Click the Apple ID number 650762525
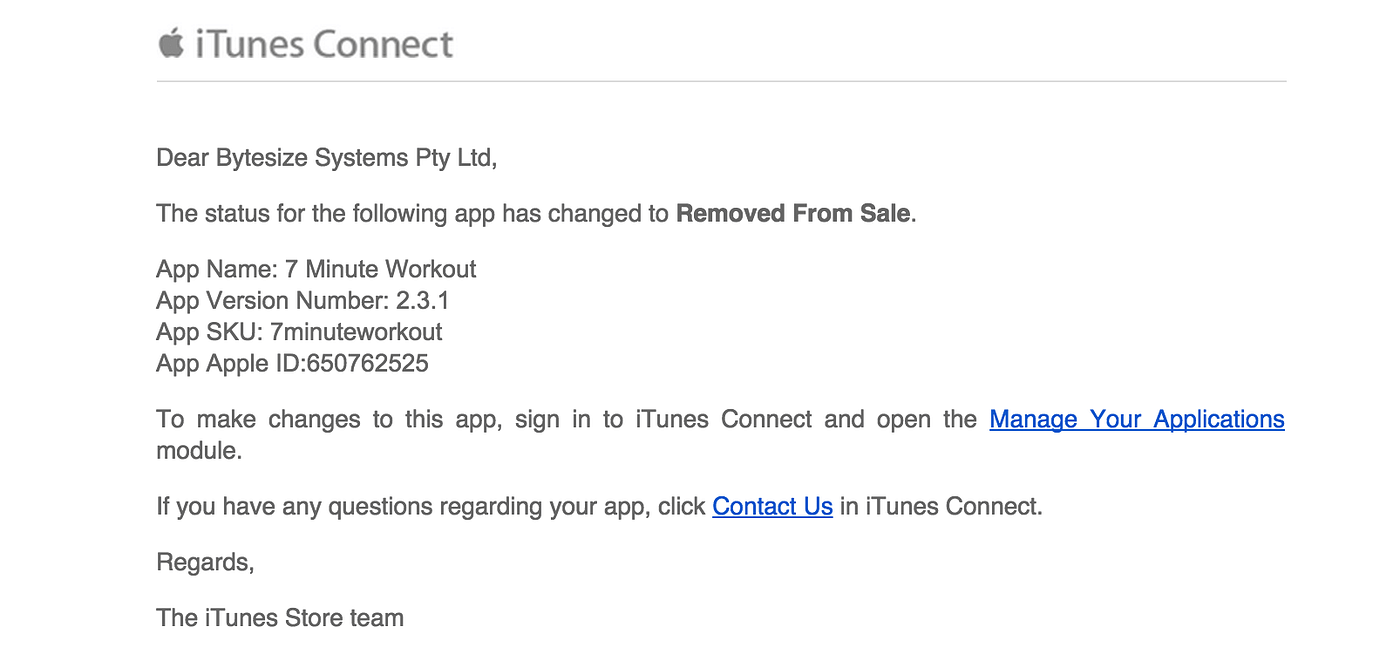The height and width of the screenshot is (663, 1400). point(368,363)
